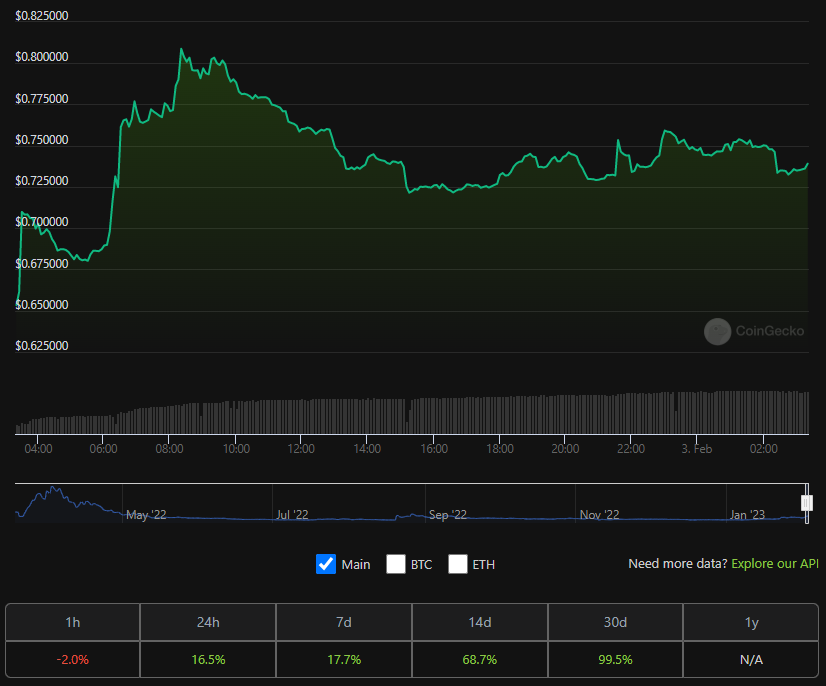The image size is (826, 686).
Task: Click the 3. Feb date label on axis
Action: [x=696, y=449]
